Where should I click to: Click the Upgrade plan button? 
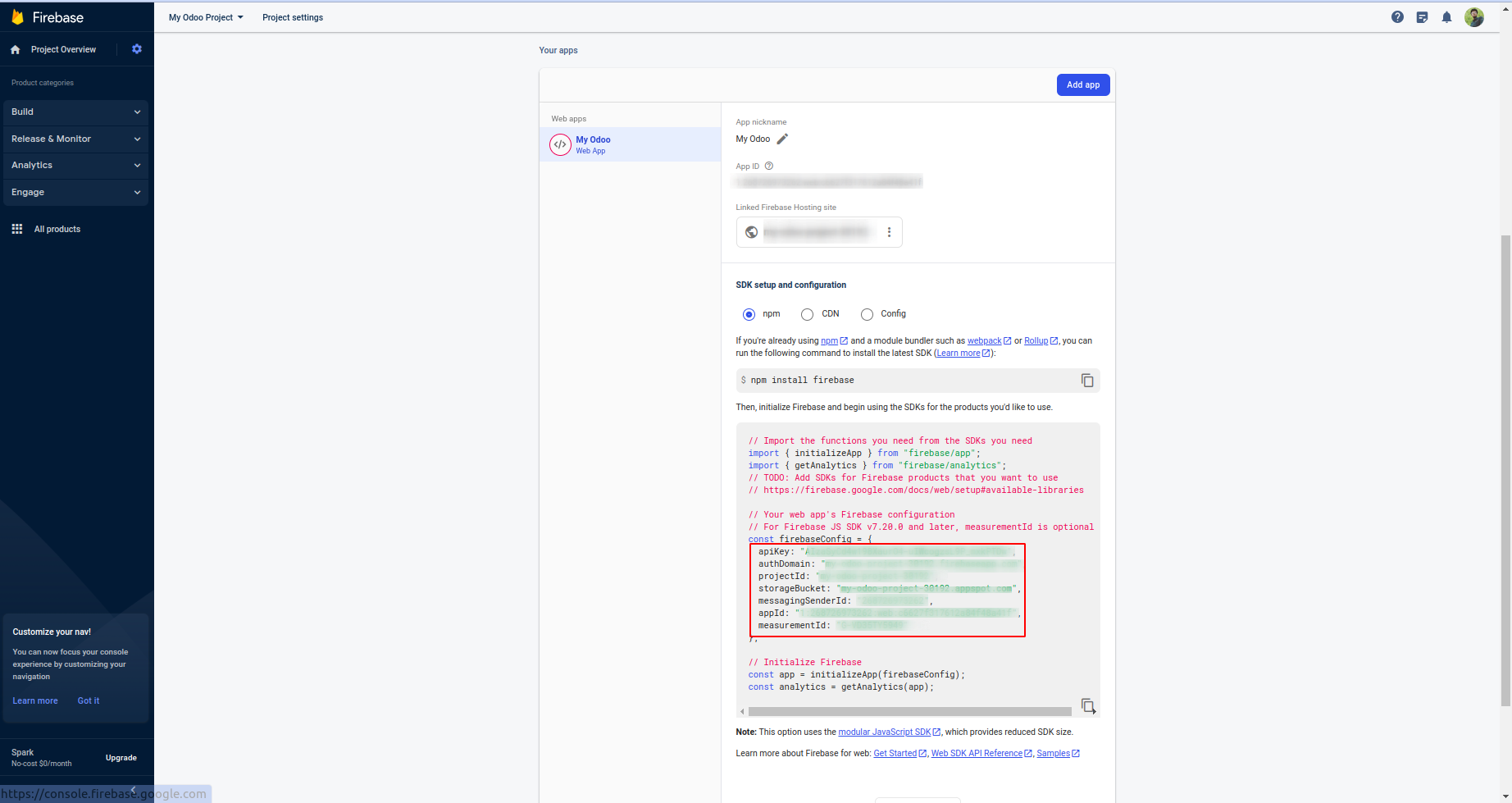(x=121, y=758)
